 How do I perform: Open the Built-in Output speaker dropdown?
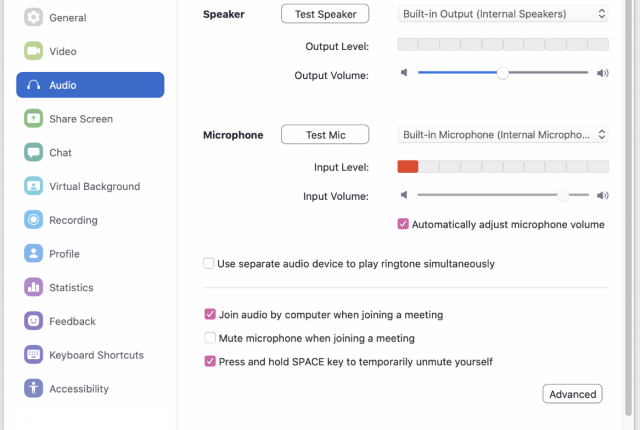[x=503, y=14]
